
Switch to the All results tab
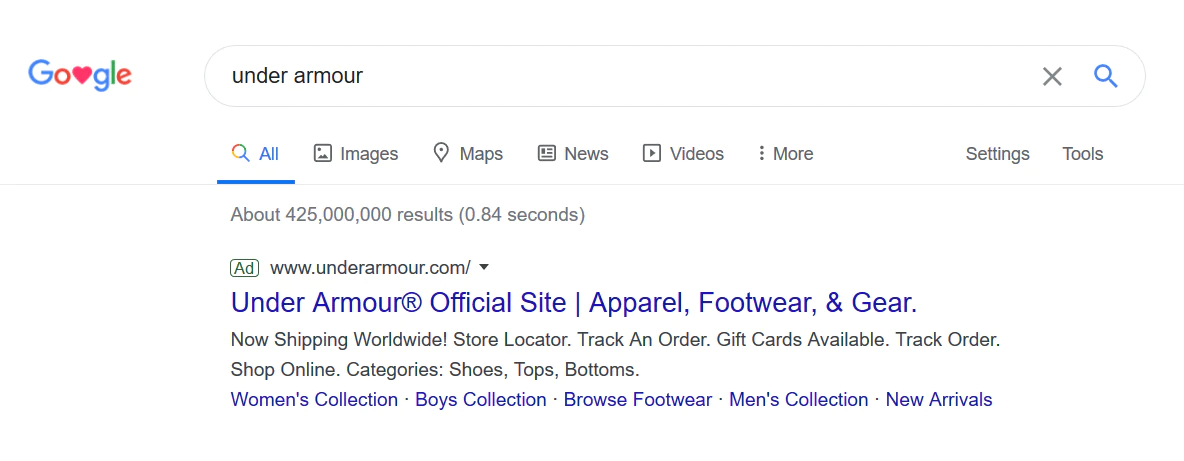pos(256,153)
